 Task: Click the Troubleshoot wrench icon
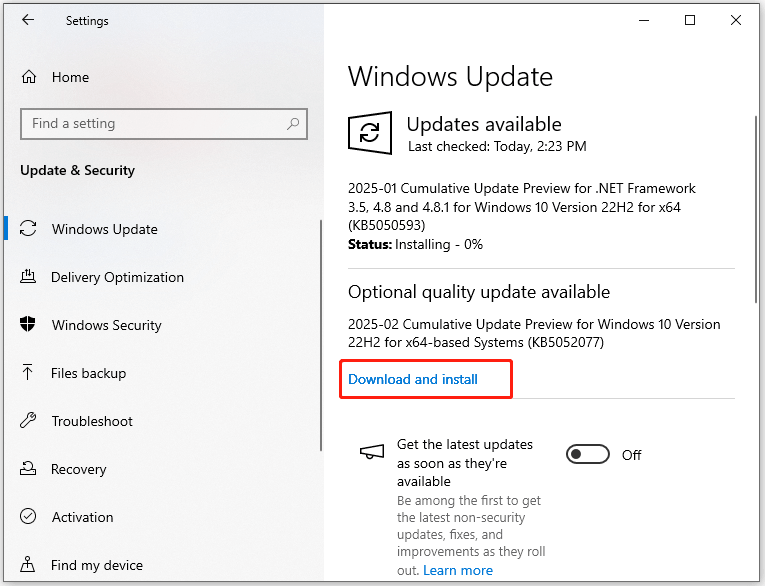point(29,421)
